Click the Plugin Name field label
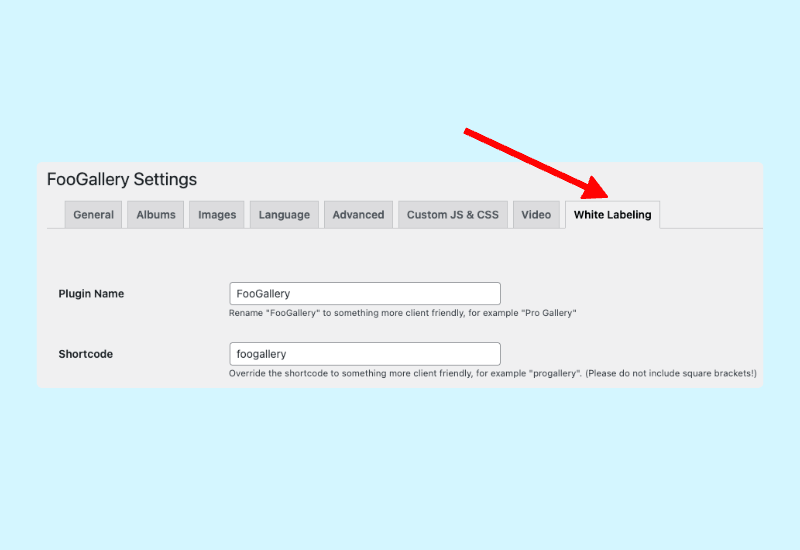 point(91,294)
